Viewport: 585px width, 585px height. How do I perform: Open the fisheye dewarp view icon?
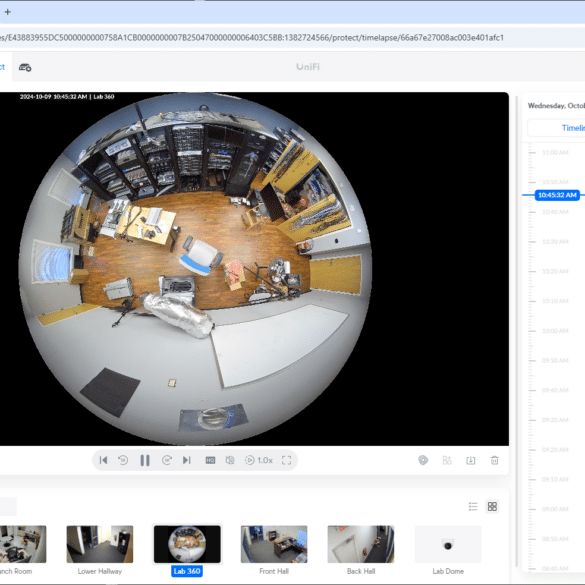(x=423, y=460)
